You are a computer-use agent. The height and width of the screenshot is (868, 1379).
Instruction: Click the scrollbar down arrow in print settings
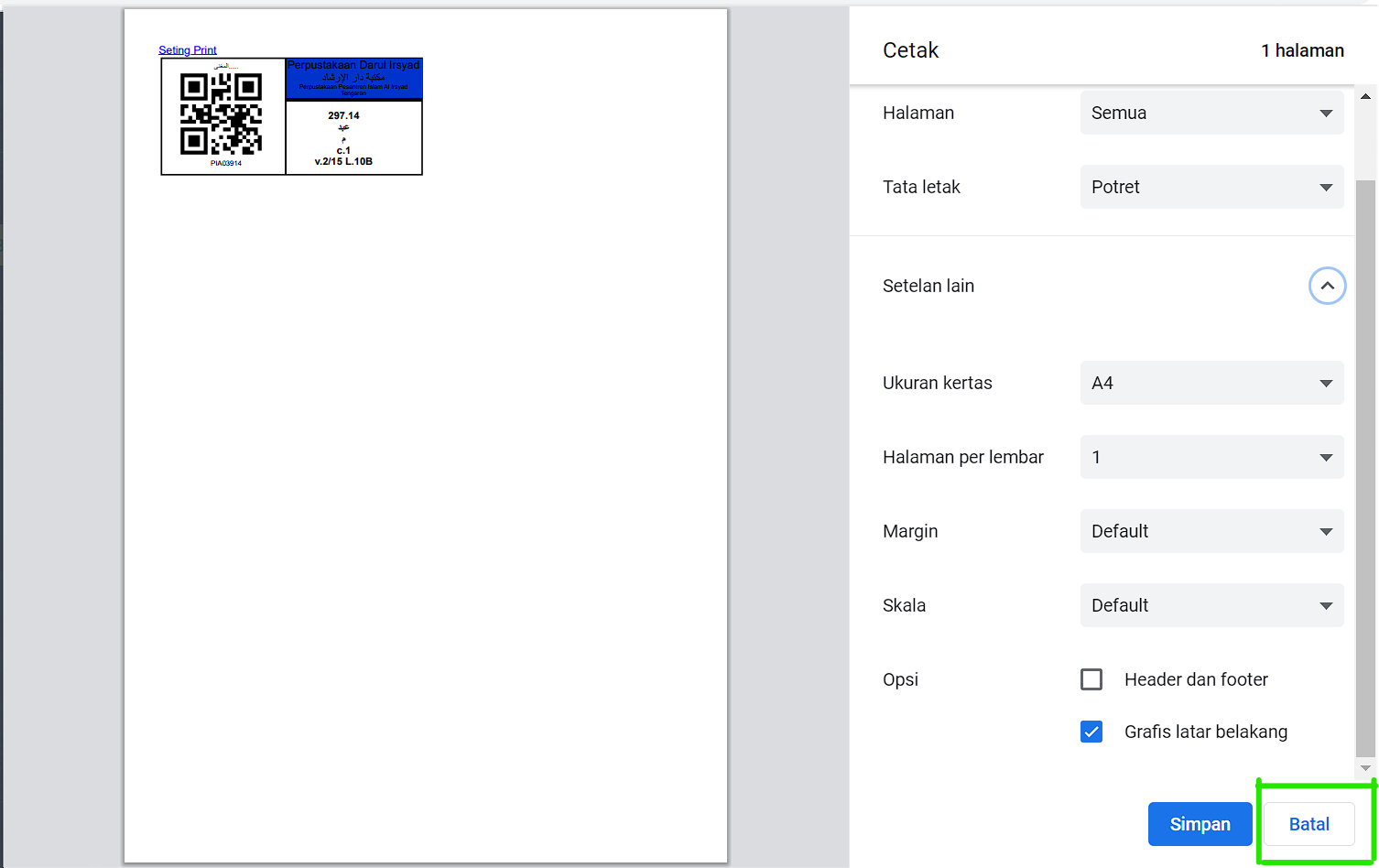click(x=1365, y=768)
